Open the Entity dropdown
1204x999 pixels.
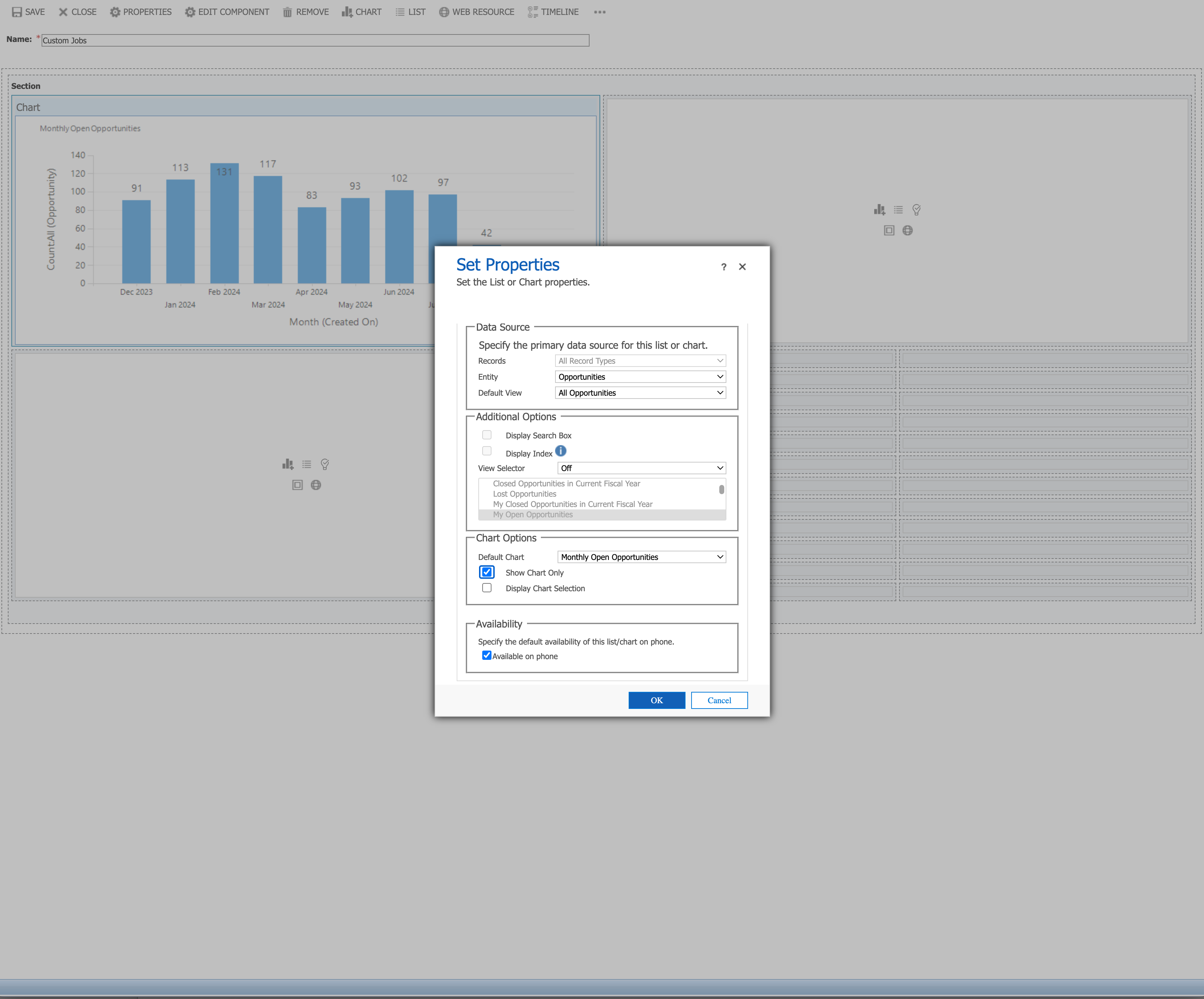coord(640,377)
